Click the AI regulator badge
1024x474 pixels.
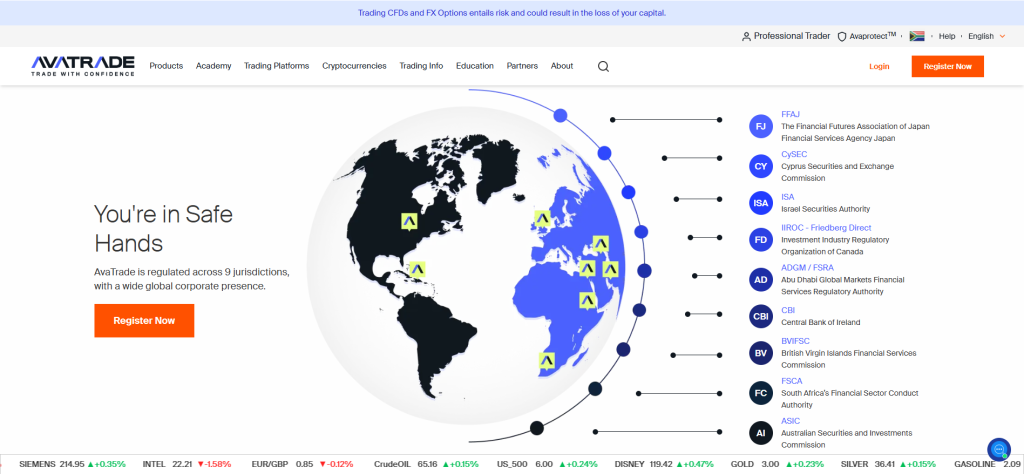[x=761, y=433]
